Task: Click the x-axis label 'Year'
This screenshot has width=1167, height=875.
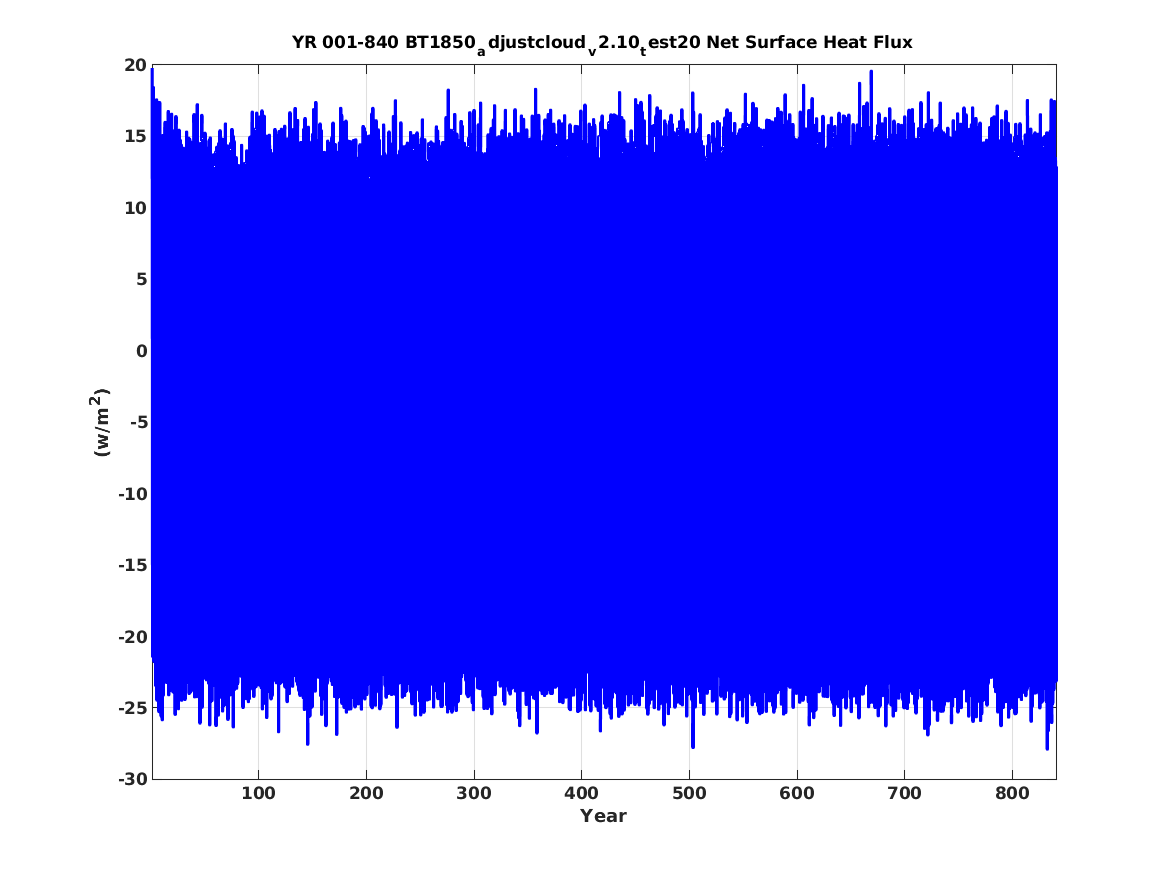Action: (604, 816)
